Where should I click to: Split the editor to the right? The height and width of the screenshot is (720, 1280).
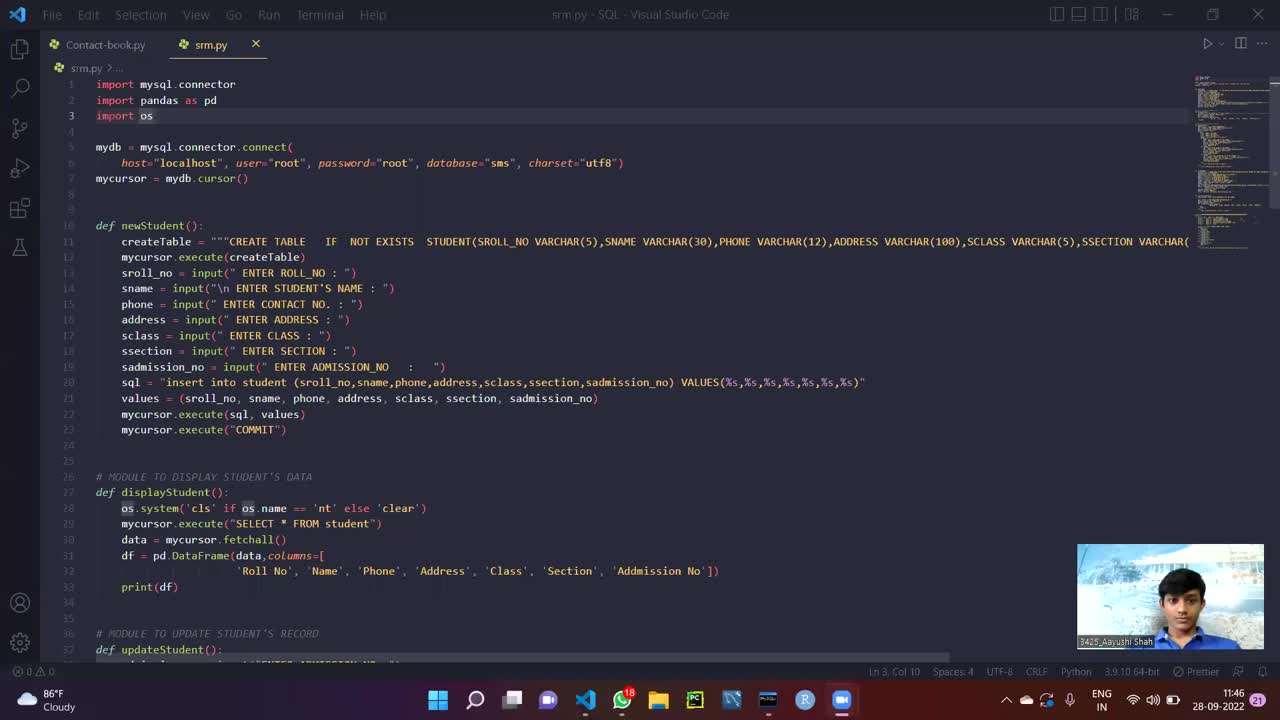1240,44
